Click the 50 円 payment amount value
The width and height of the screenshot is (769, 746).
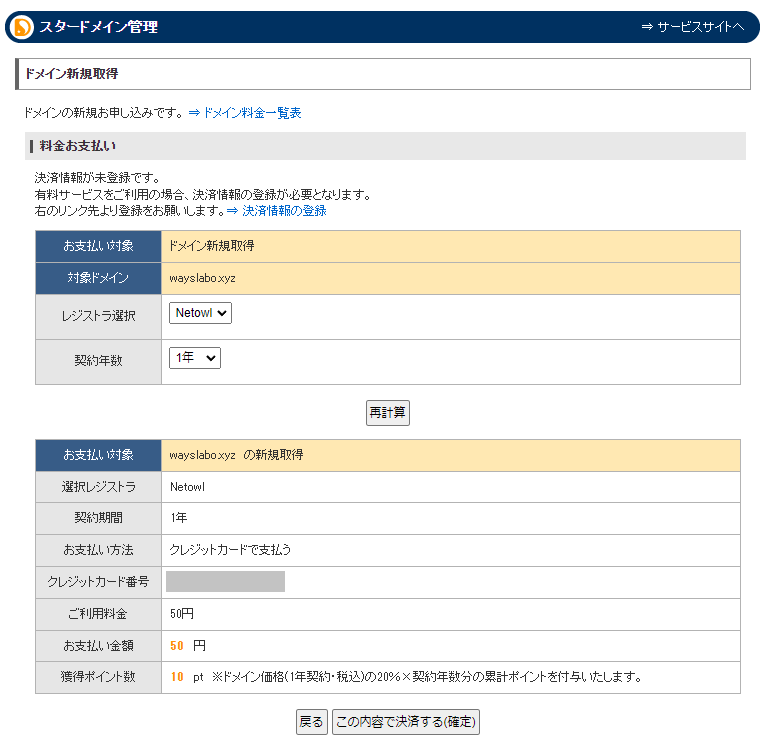pyautogui.click(x=188, y=646)
